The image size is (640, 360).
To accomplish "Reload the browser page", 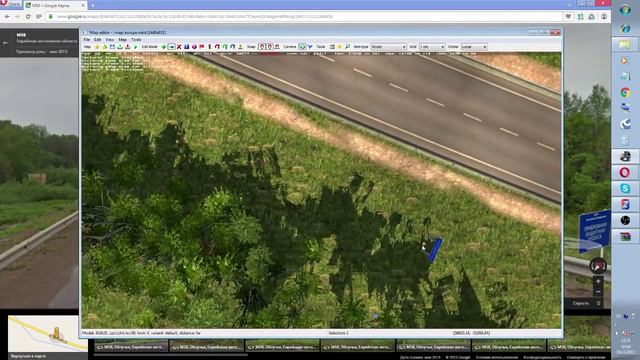I will point(28,17).
